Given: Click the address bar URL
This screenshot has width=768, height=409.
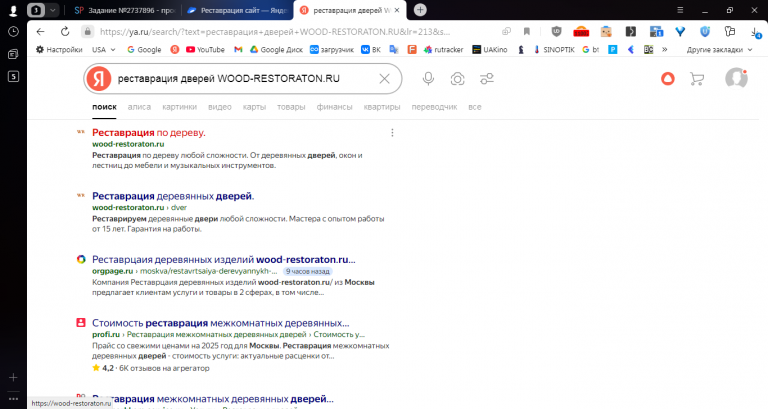Looking at the screenshot, I should (274, 31).
